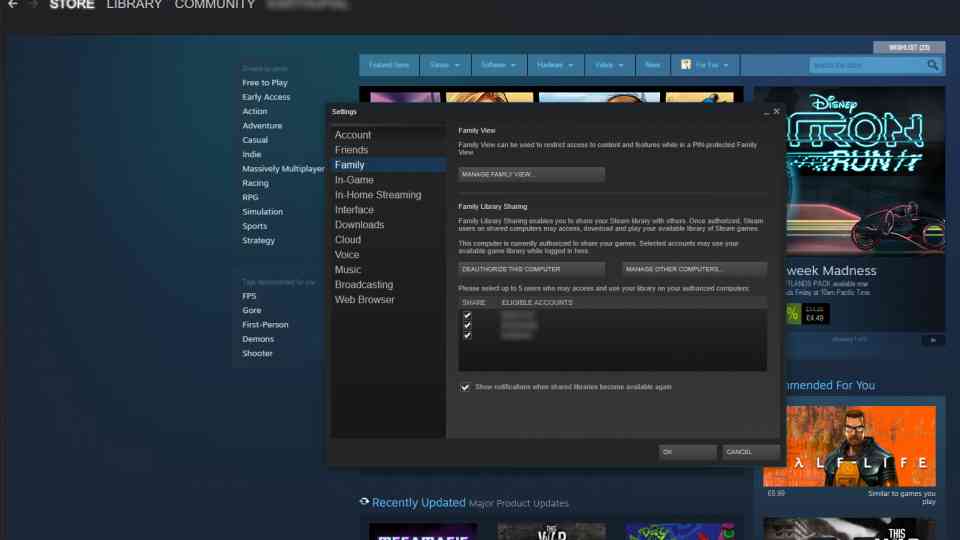Open the Tron Run/r featured banner
960x540 pixels.
point(865,171)
